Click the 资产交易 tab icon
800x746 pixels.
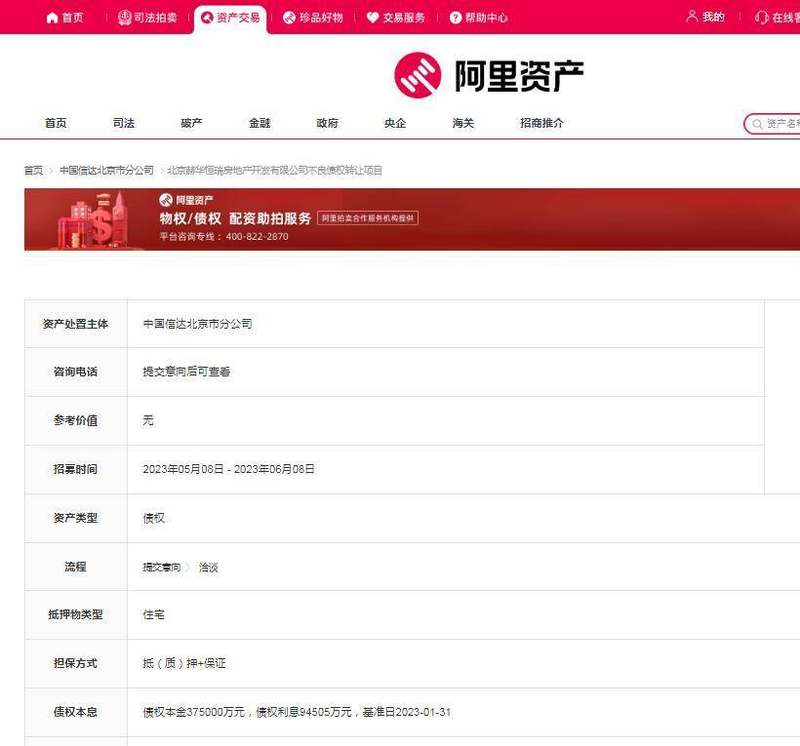(x=207, y=18)
